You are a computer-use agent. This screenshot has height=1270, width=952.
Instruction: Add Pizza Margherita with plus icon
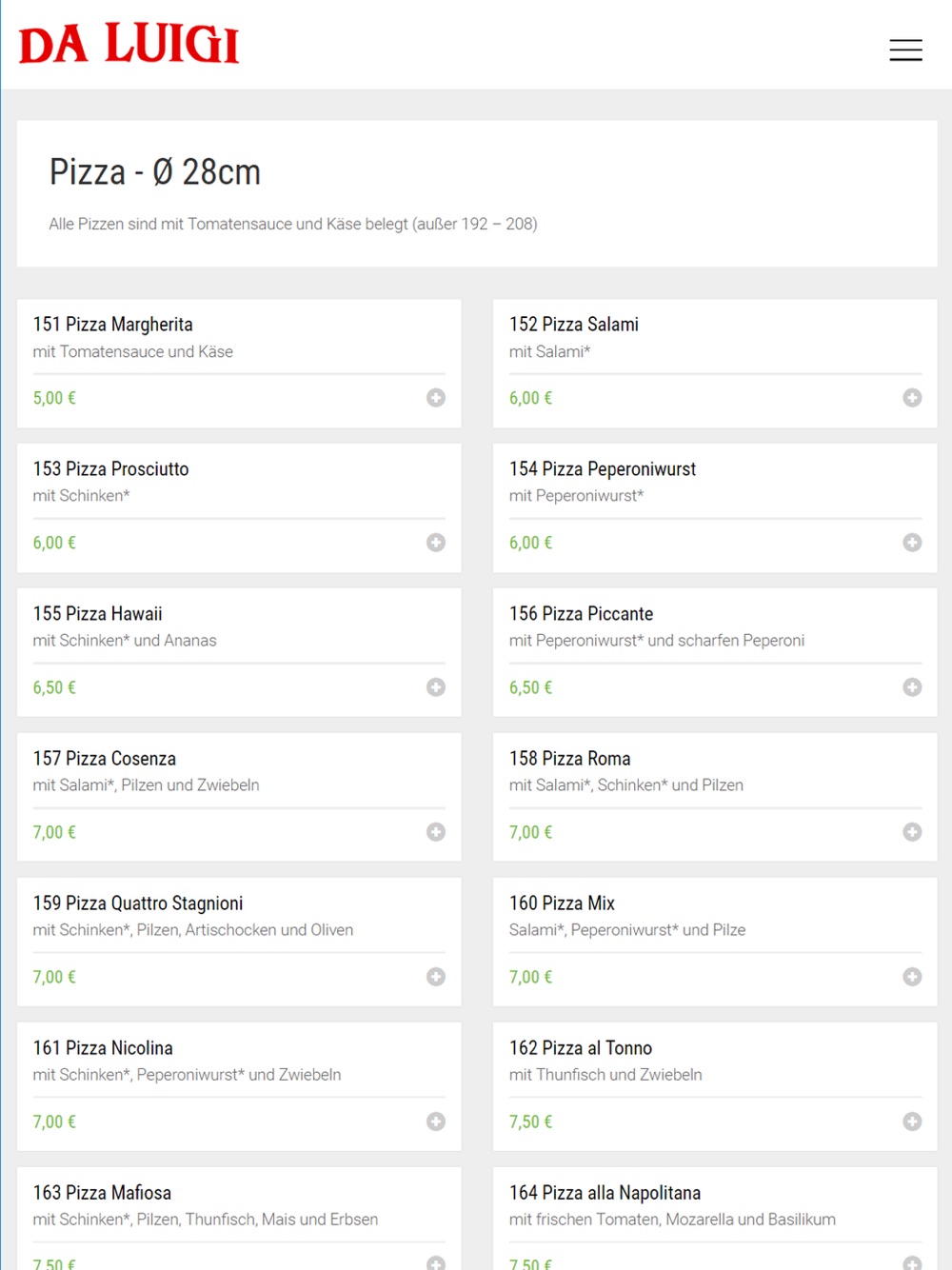436,398
